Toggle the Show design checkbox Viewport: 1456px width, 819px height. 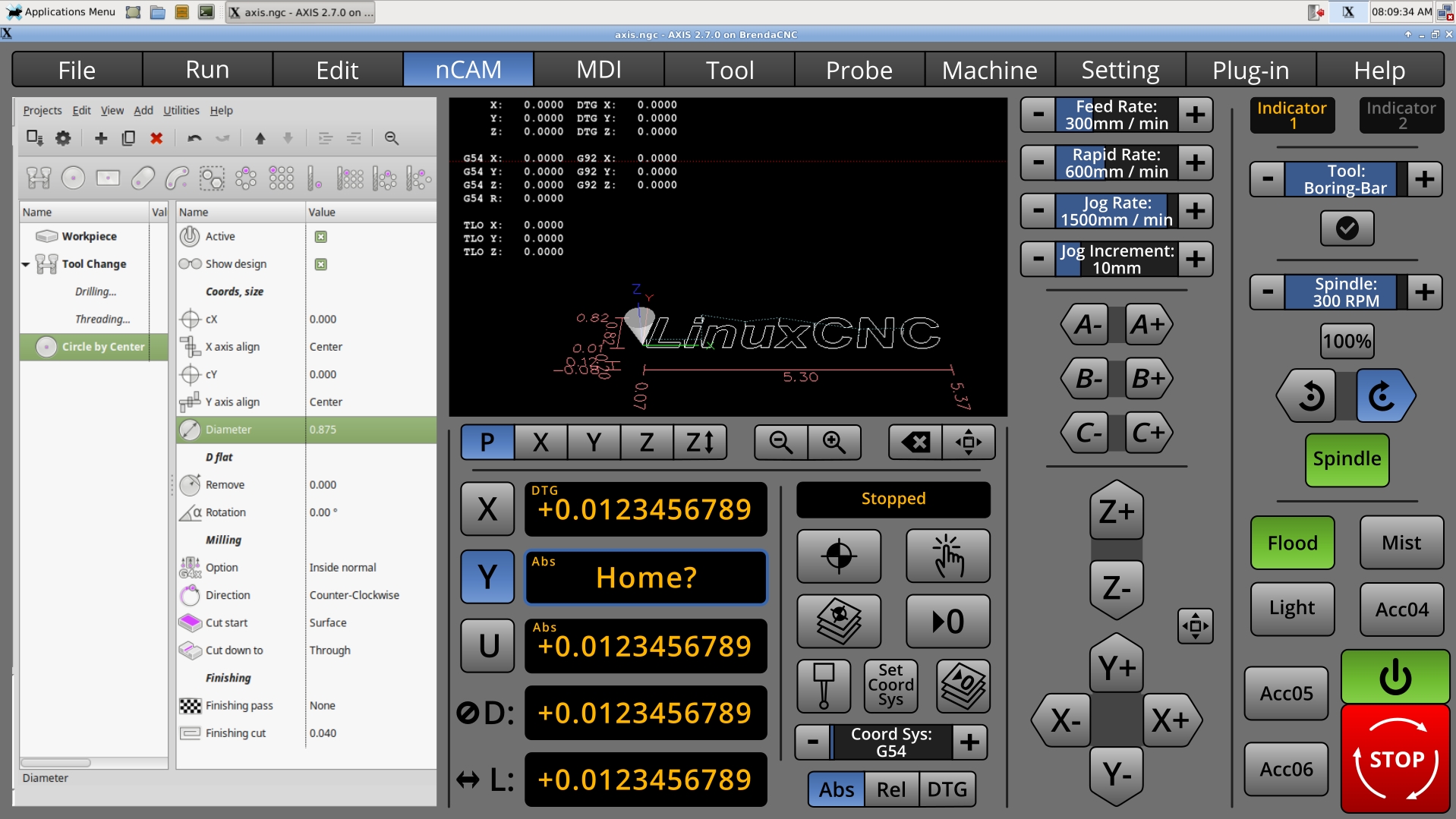click(320, 264)
